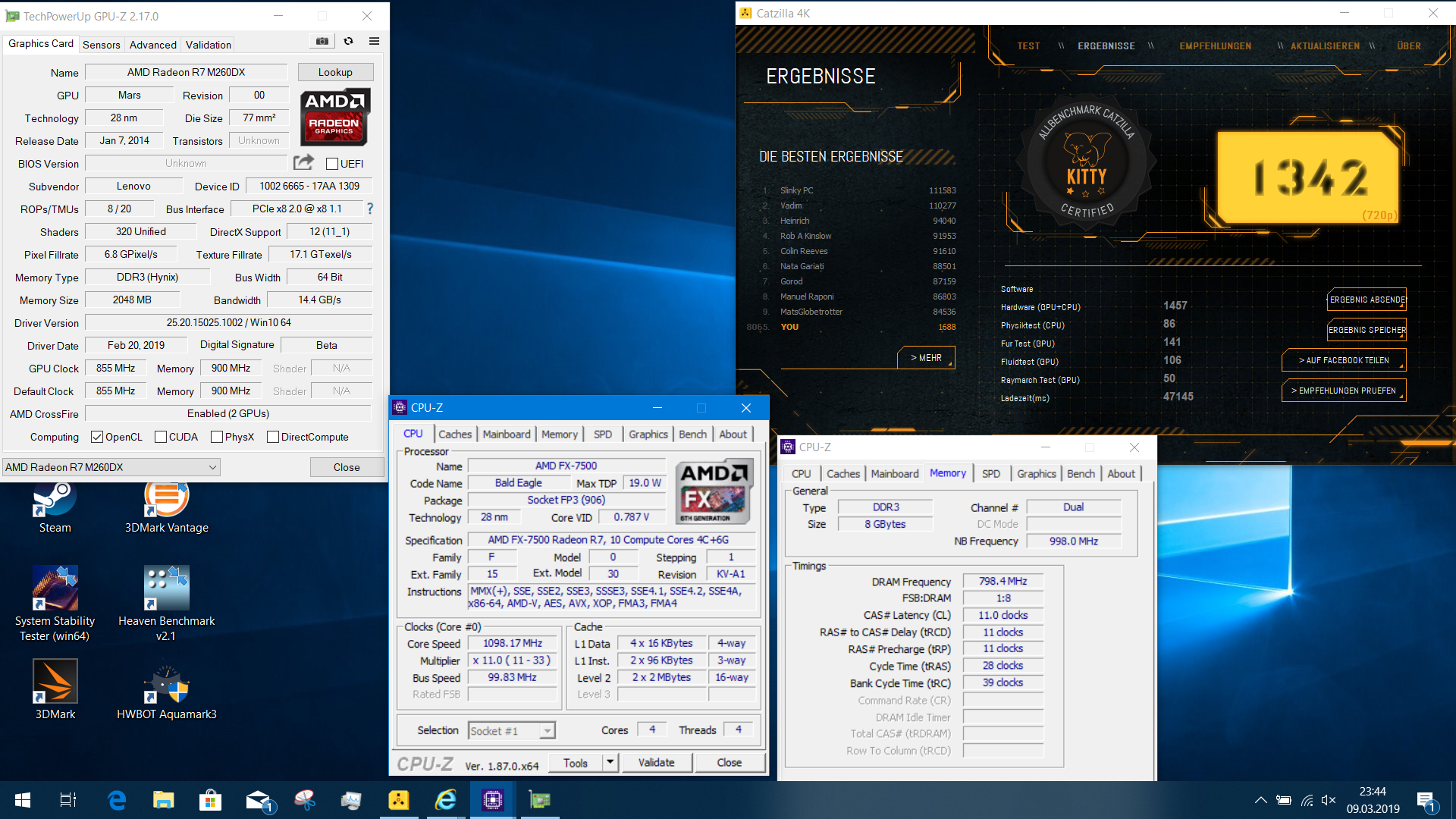Click GPU name field AMD Radeon R7 M260DX
The image size is (1456, 819).
point(187,72)
